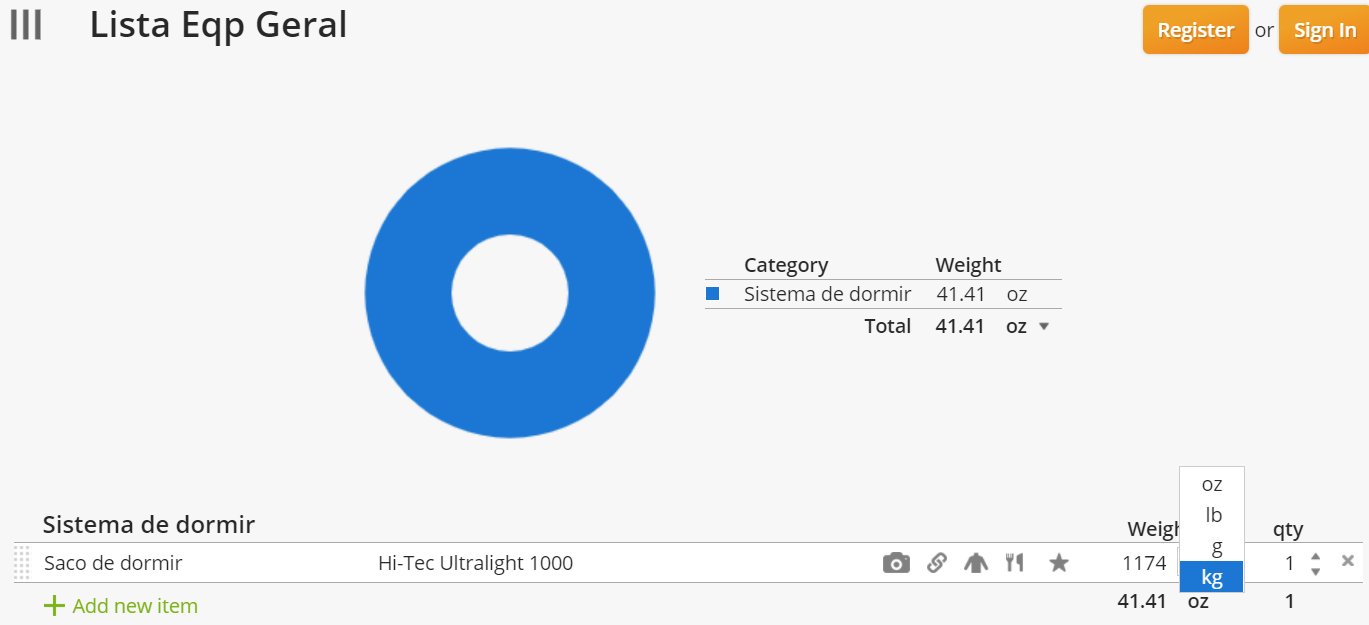The width and height of the screenshot is (1369, 625).
Task: Select lb in the unit dropdown
Action: (1212, 515)
